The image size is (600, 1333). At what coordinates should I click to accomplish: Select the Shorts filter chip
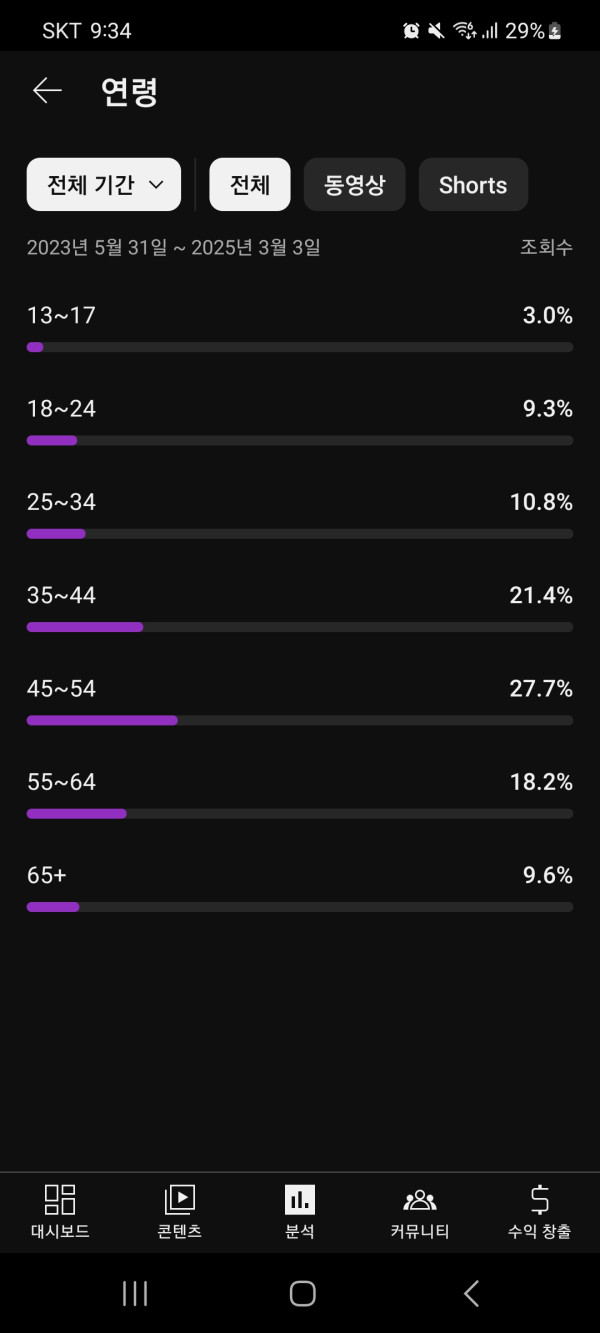(x=473, y=185)
